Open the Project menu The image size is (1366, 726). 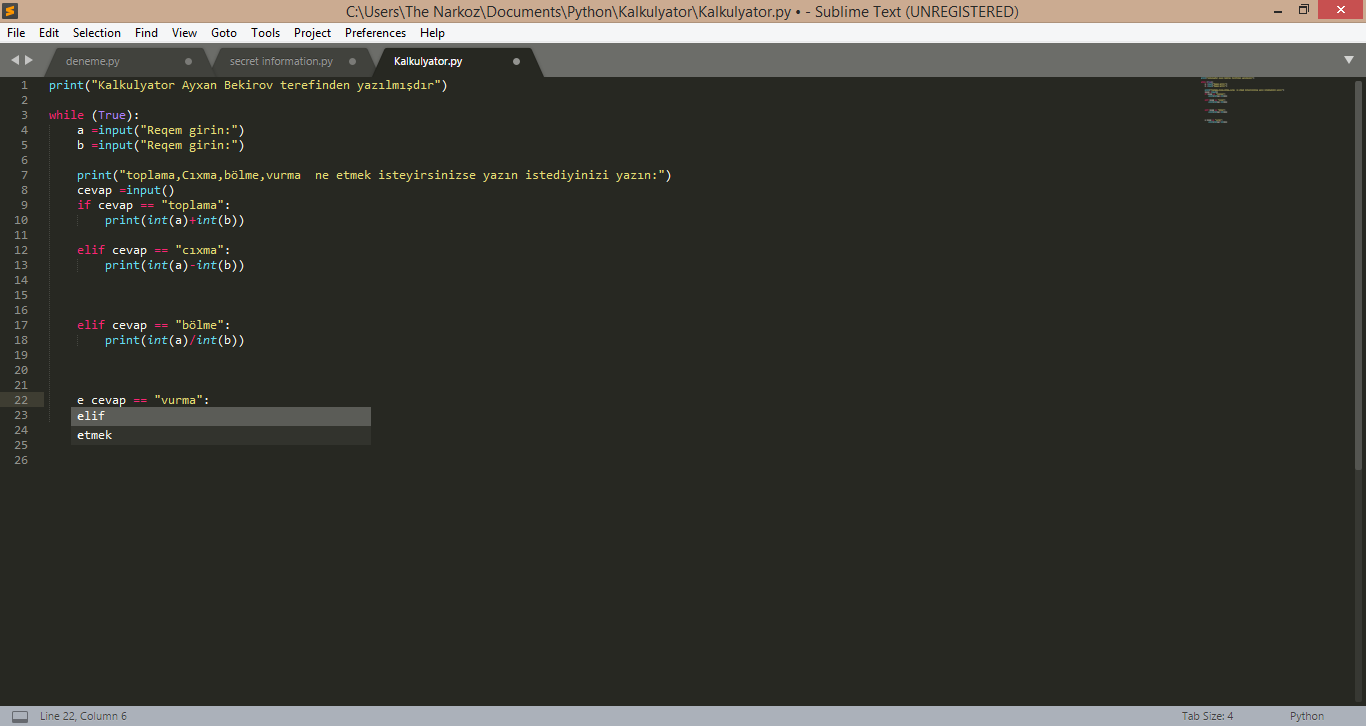[x=313, y=33]
